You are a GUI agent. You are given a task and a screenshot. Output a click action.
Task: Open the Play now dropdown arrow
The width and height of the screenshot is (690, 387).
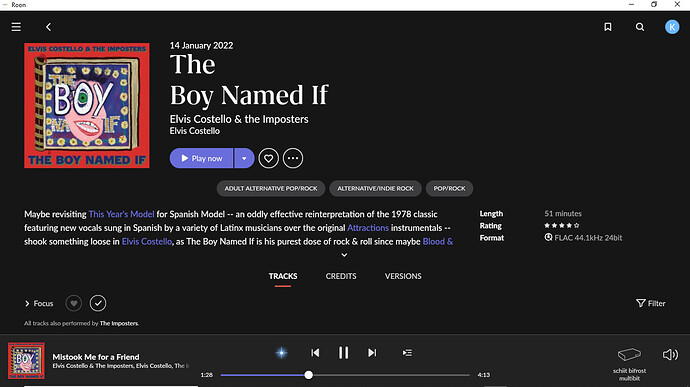pos(244,158)
